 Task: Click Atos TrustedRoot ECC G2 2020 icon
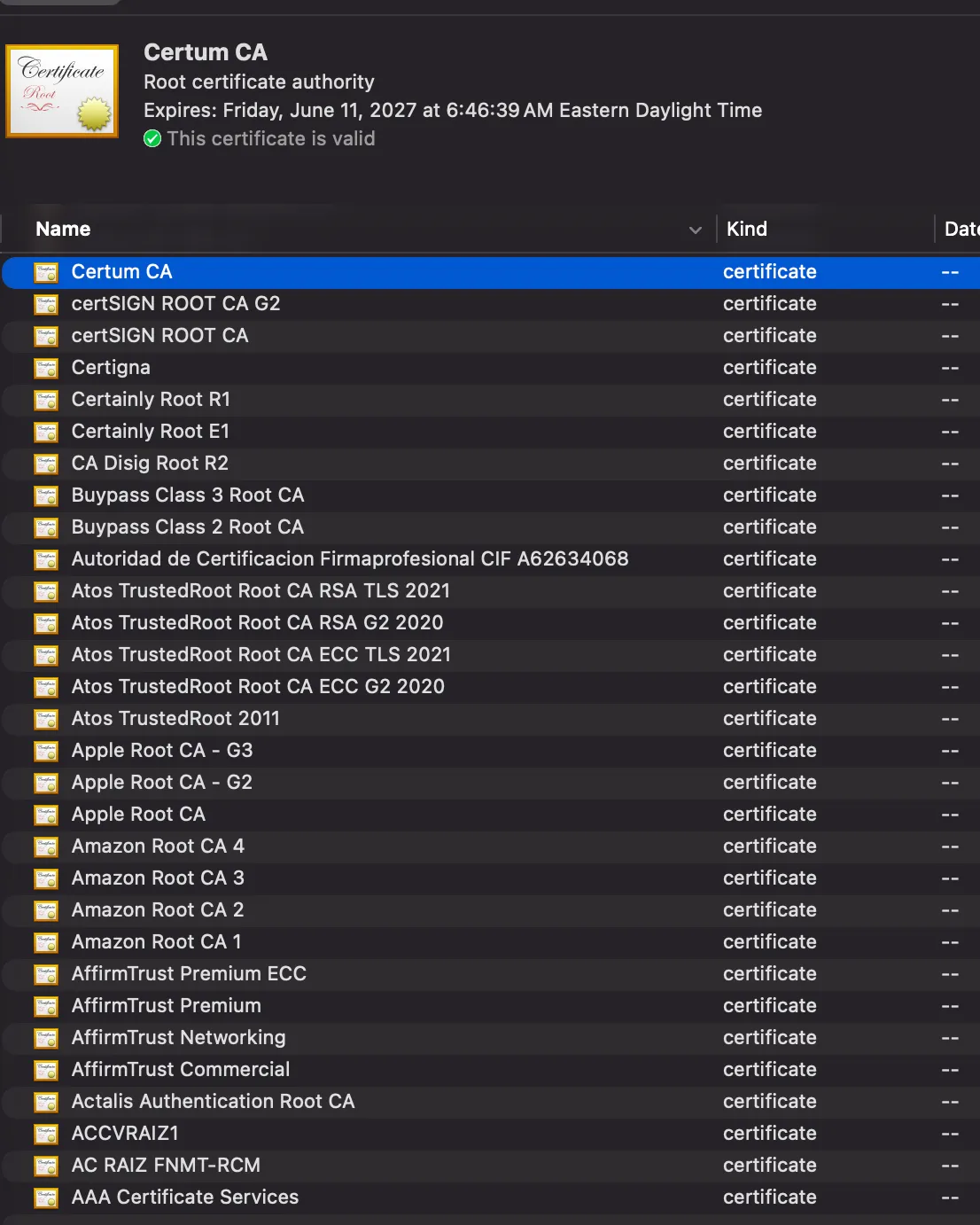click(46, 687)
